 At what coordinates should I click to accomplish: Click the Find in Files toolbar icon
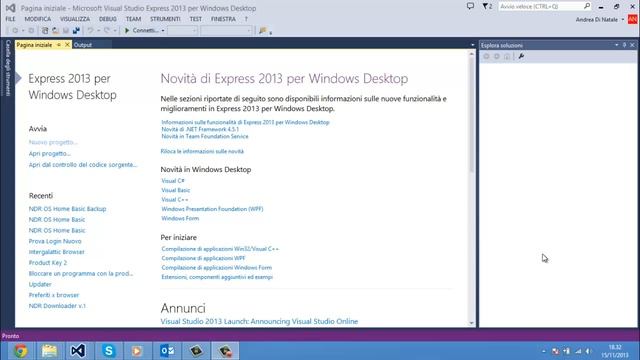pos(262,31)
